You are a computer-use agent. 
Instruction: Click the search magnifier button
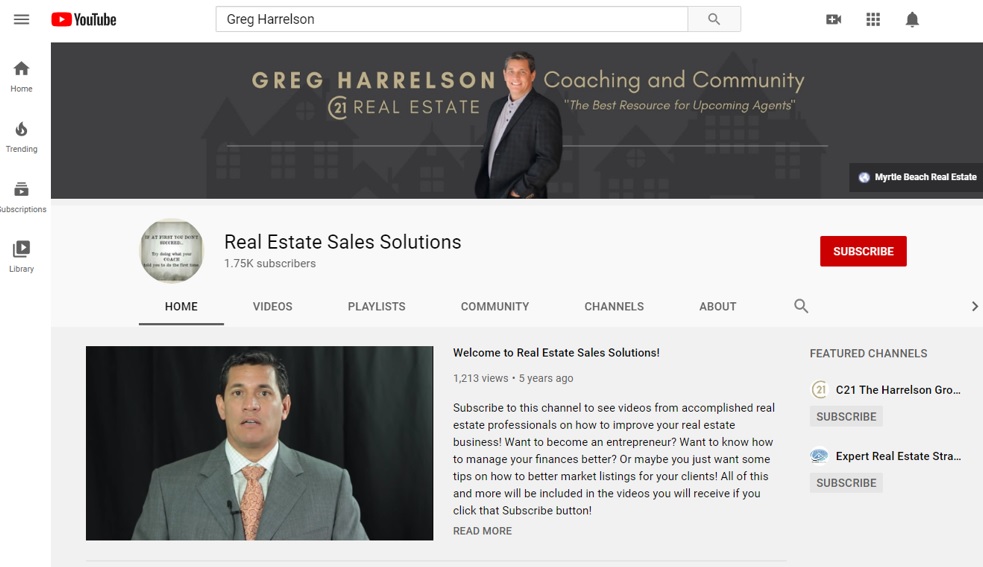[x=714, y=19]
